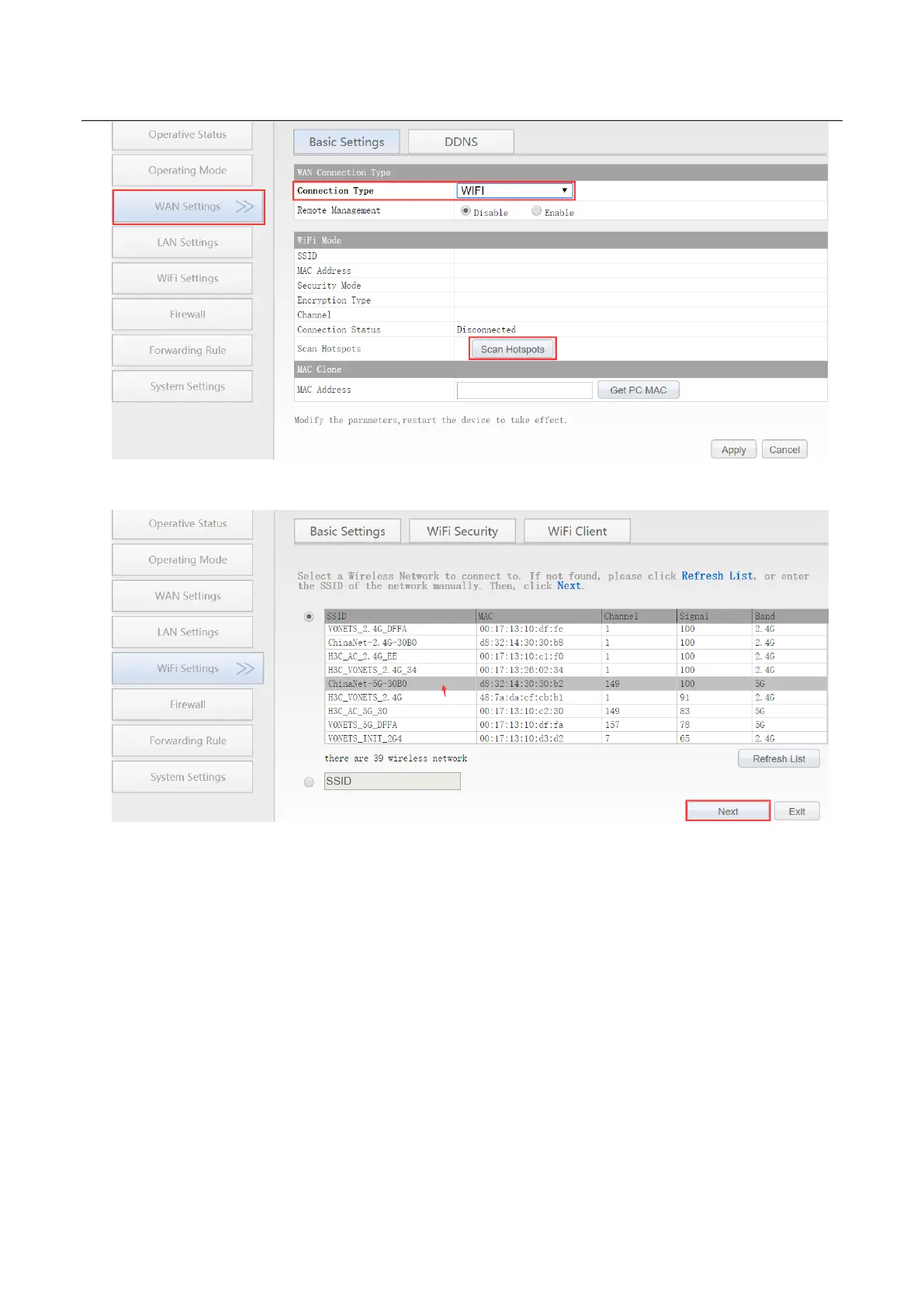Image resolution: width=924 pixels, height=1307 pixels.
Task: Click the Scan Hotspots button
Action: 513,349
